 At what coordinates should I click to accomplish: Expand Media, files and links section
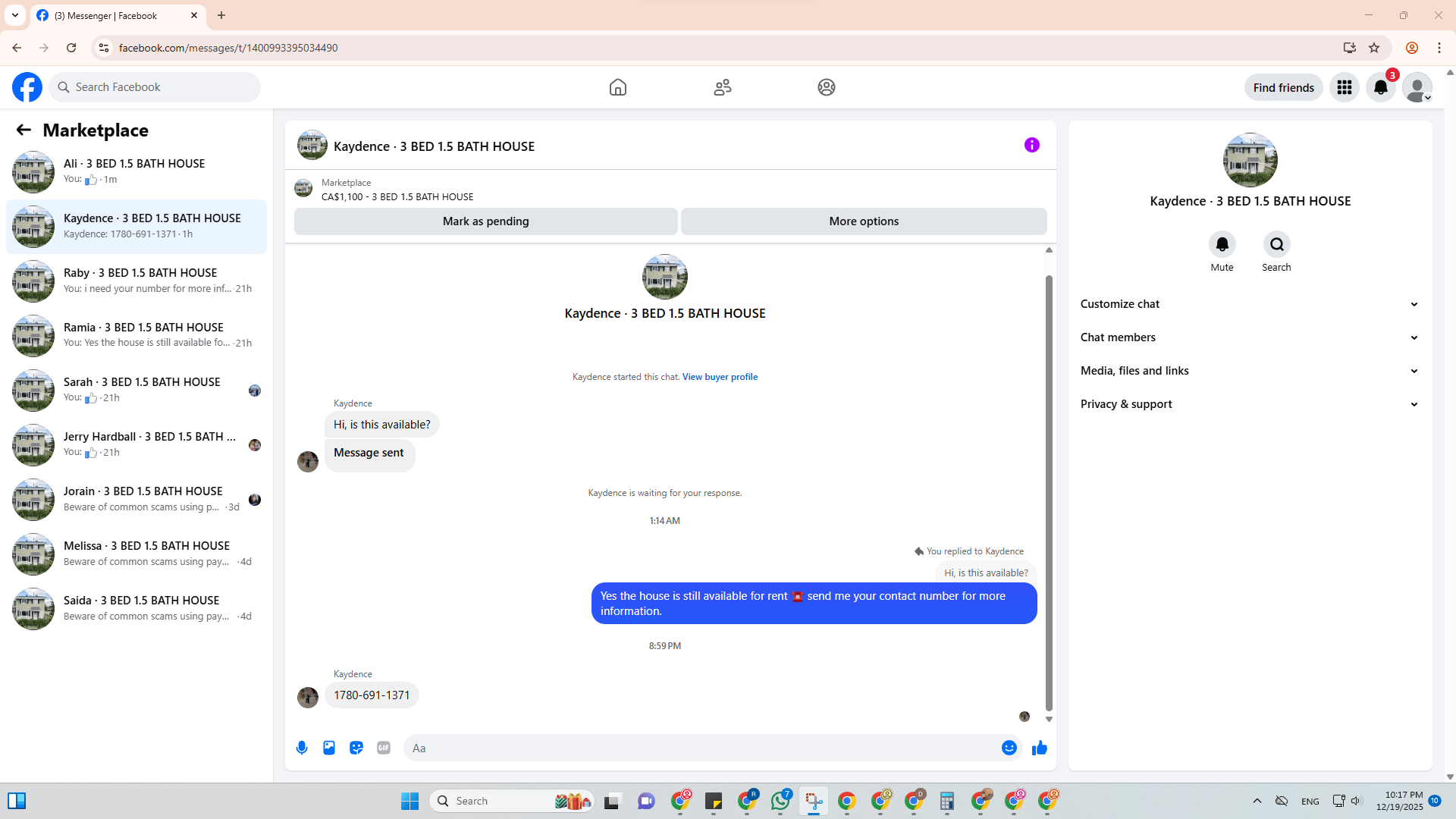[x=1249, y=371]
